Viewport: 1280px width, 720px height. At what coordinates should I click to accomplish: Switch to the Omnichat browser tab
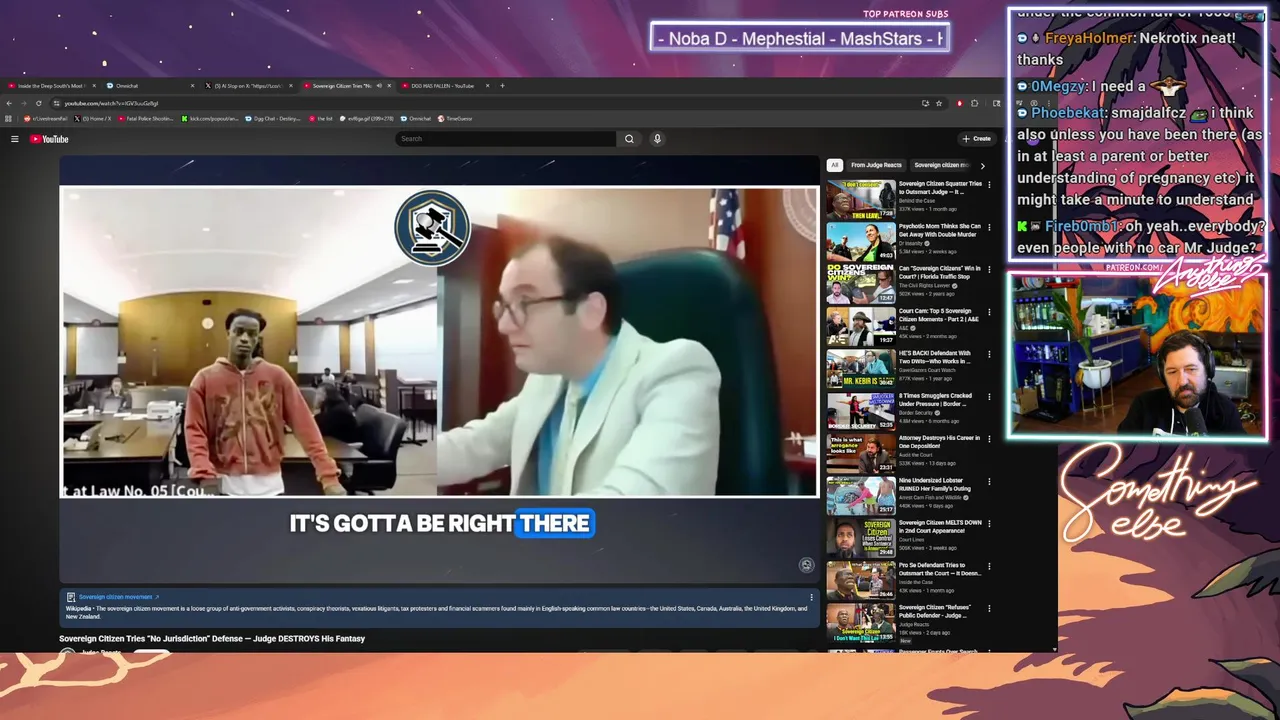tap(148, 86)
